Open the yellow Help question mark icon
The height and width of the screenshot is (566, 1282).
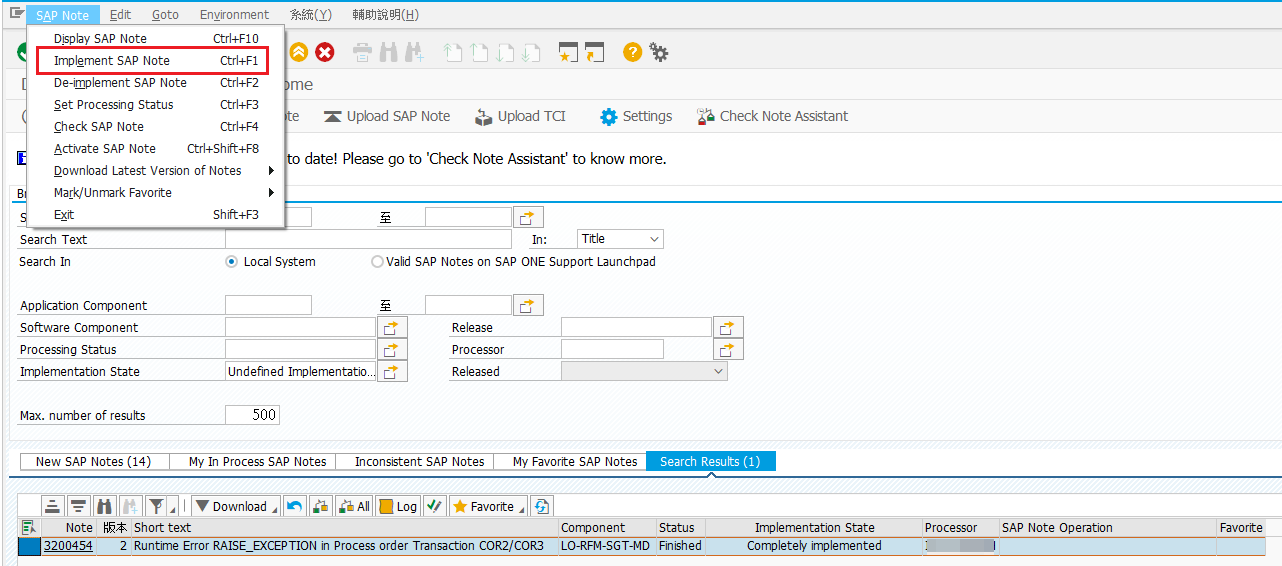click(632, 52)
